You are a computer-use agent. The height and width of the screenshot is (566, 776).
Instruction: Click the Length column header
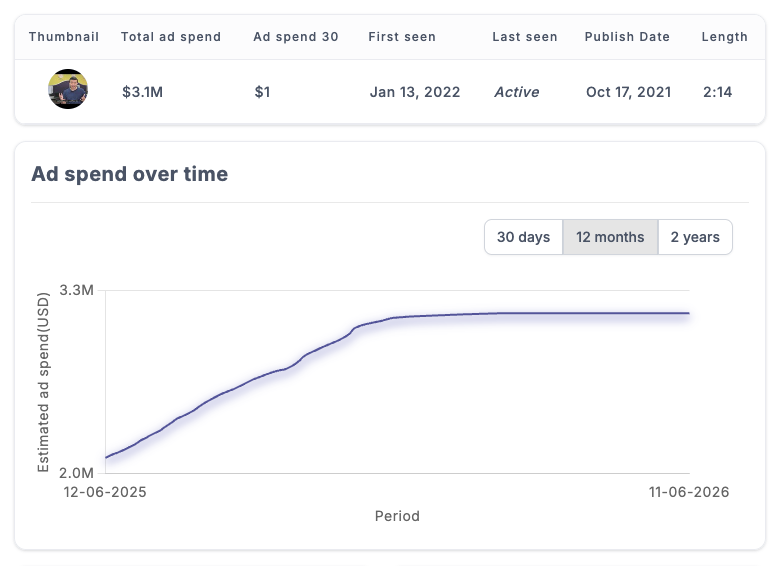point(725,37)
